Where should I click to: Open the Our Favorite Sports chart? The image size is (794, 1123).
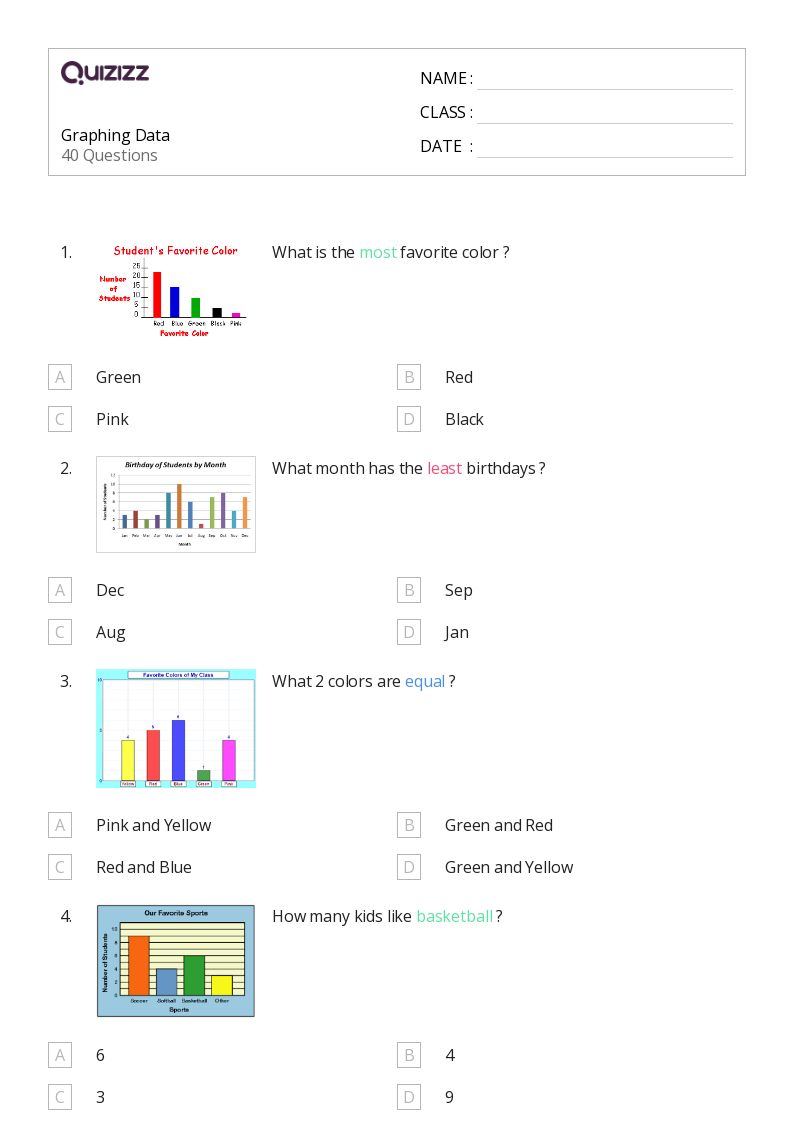coord(176,960)
